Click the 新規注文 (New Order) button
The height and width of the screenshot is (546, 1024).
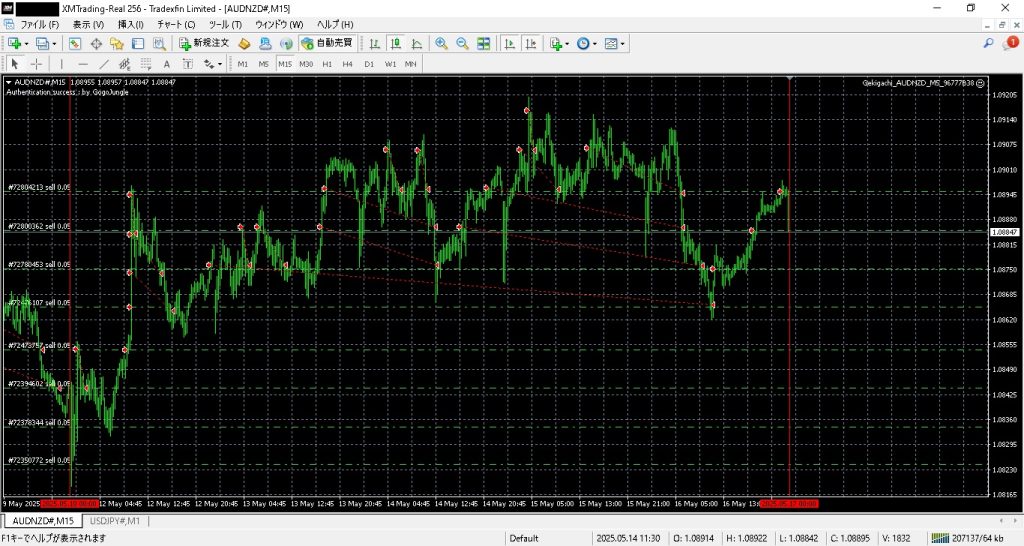tap(205, 43)
